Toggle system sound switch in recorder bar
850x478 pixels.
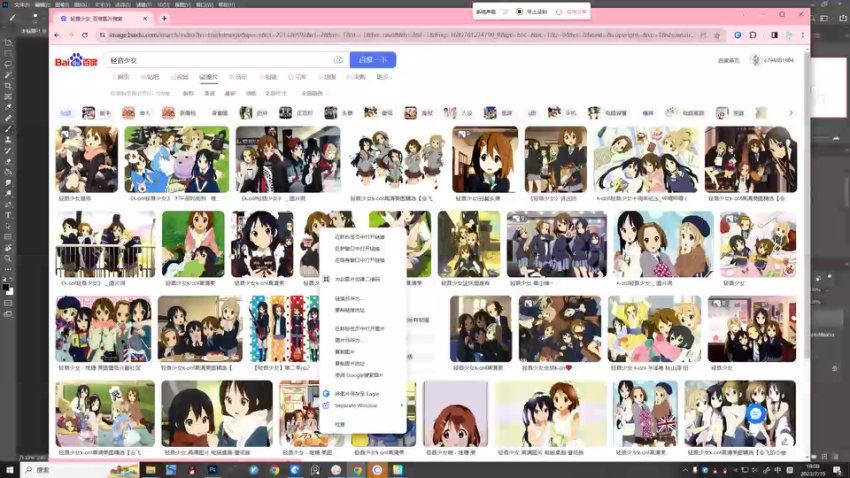pyautogui.click(x=505, y=11)
